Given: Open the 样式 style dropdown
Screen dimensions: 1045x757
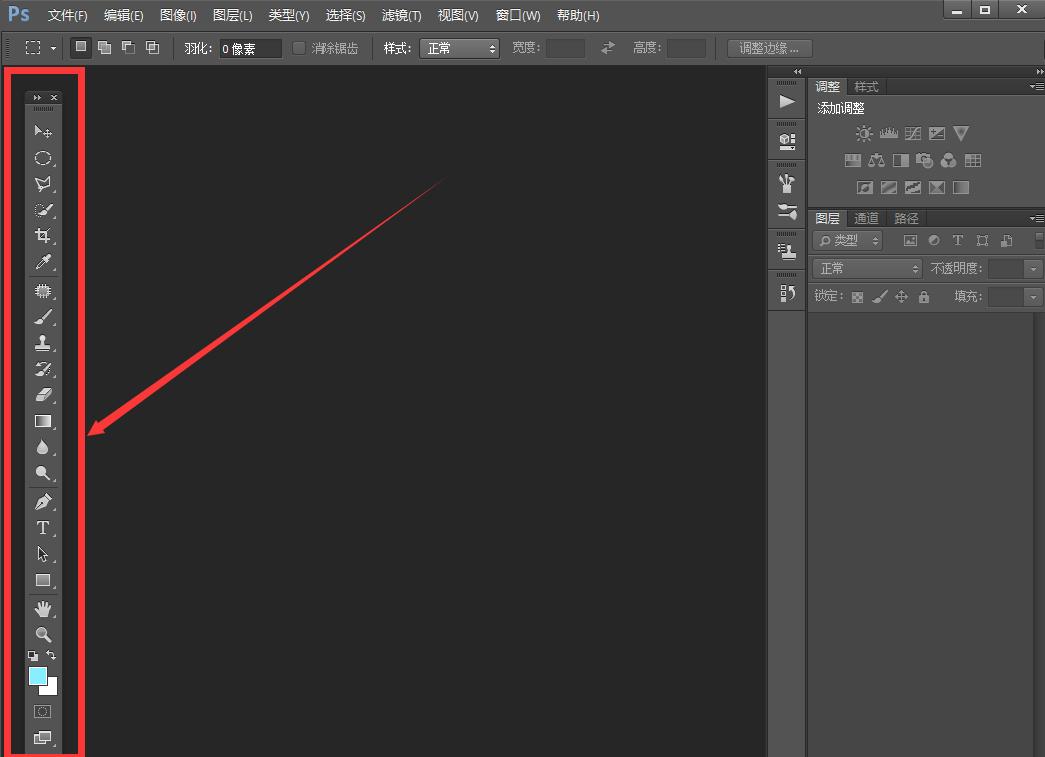Looking at the screenshot, I should pos(459,48).
